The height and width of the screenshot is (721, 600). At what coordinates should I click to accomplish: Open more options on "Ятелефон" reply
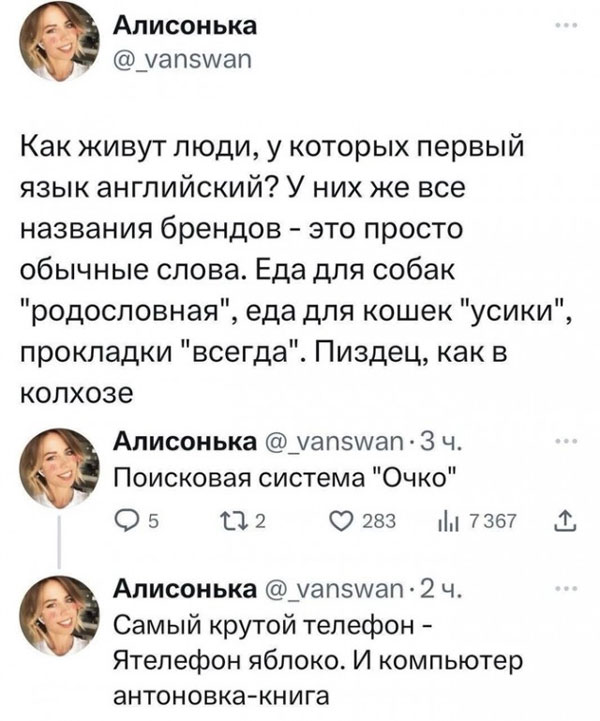point(566,588)
